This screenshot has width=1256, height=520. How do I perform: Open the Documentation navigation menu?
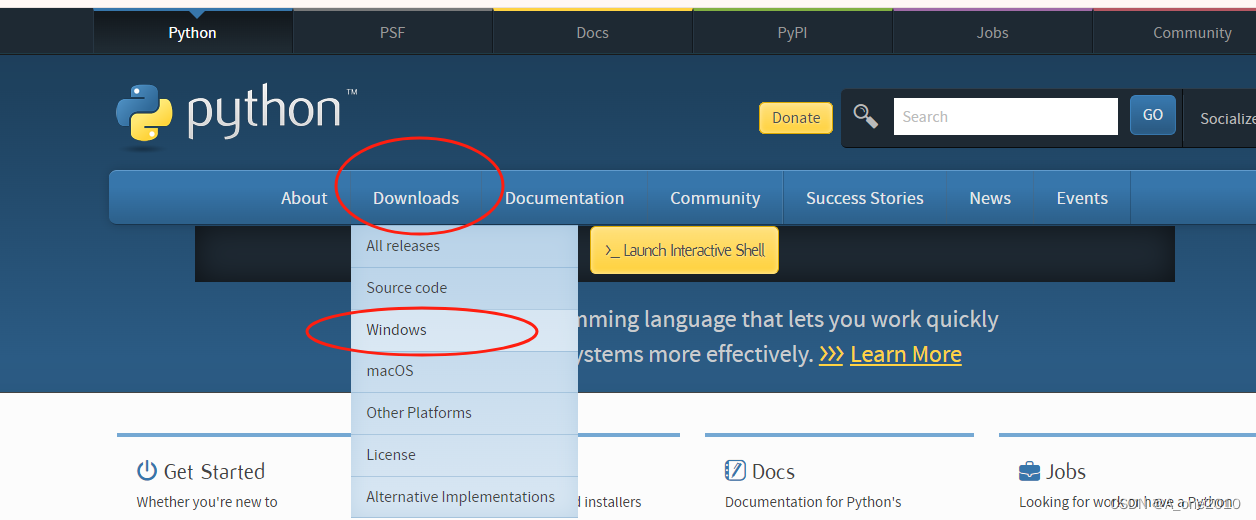(564, 198)
